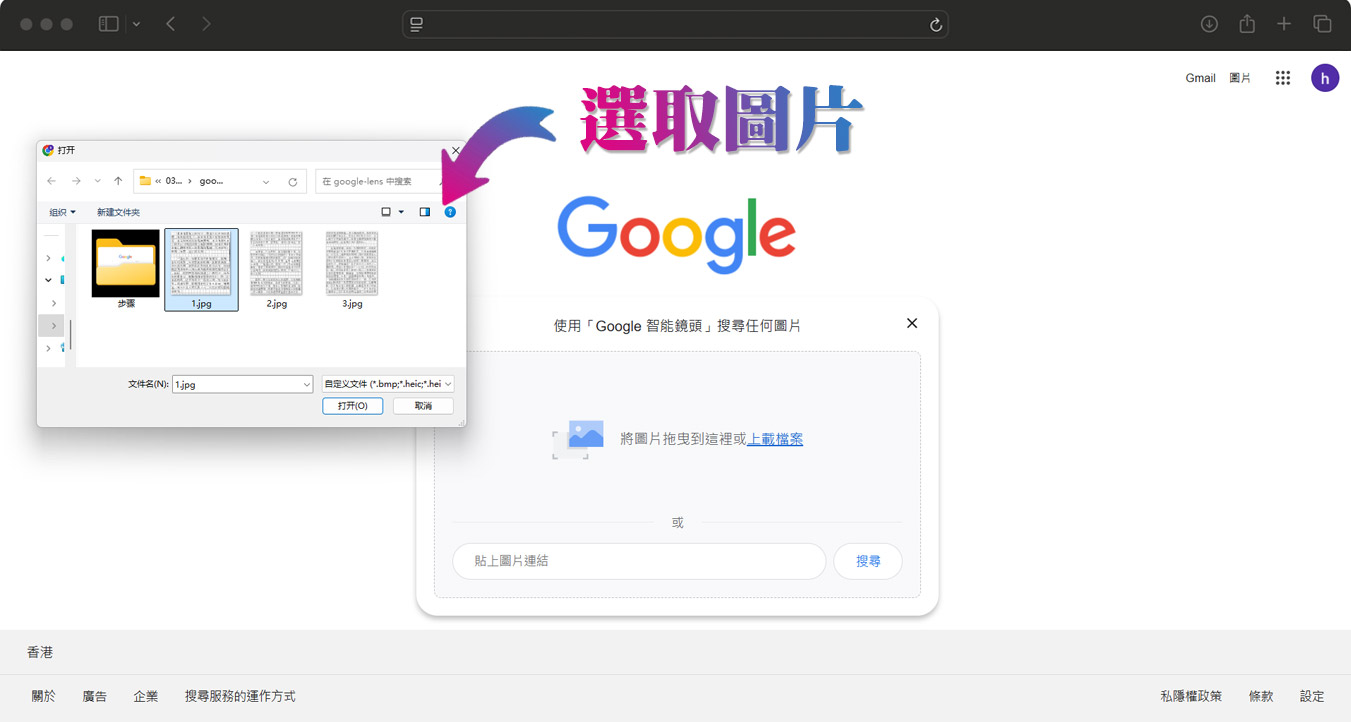Open the file dialog help icon
Viewport: 1351px width, 722px height.
450,212
